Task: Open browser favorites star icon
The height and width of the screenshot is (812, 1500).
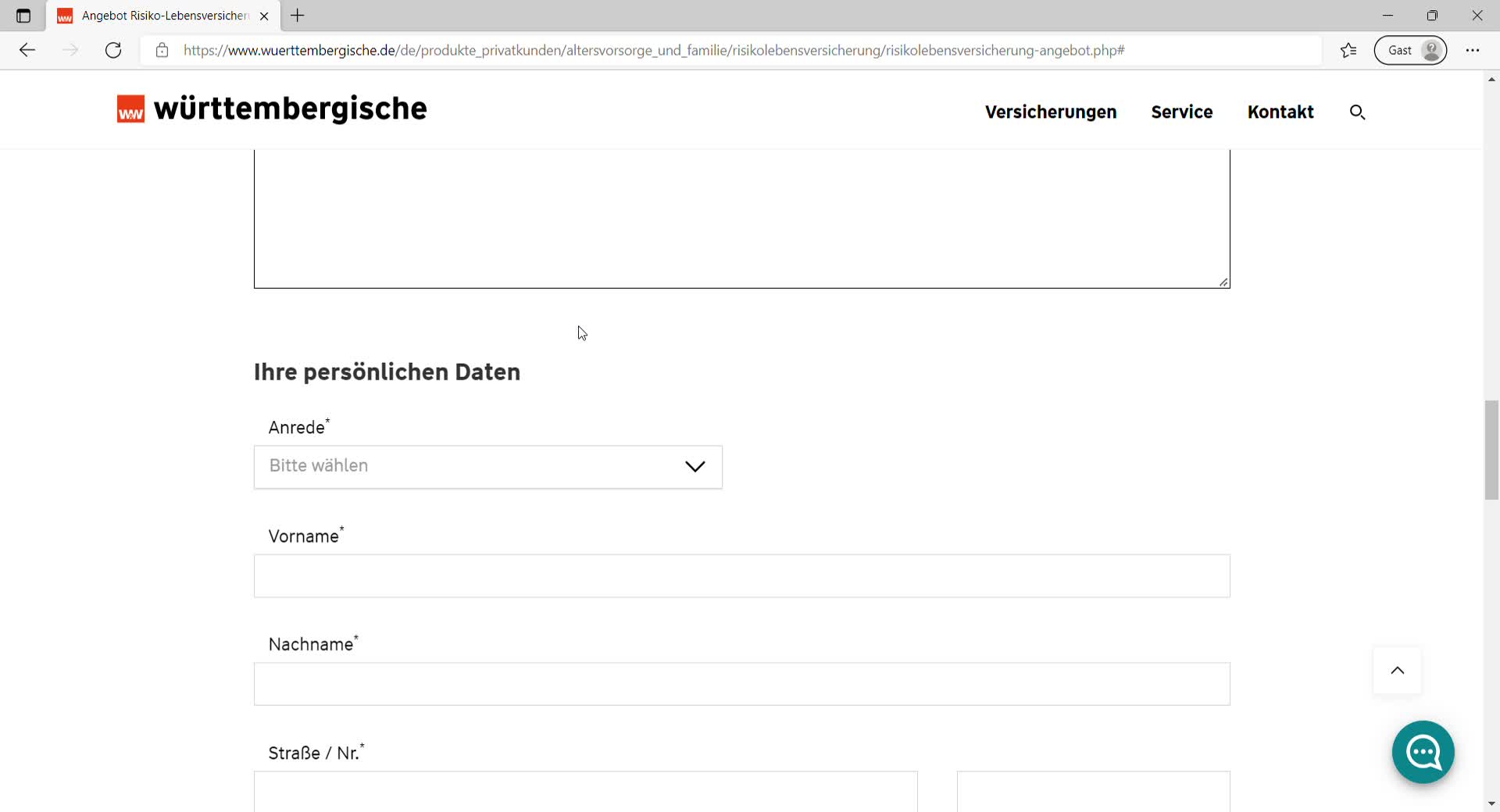Action: coord(1348,51)
